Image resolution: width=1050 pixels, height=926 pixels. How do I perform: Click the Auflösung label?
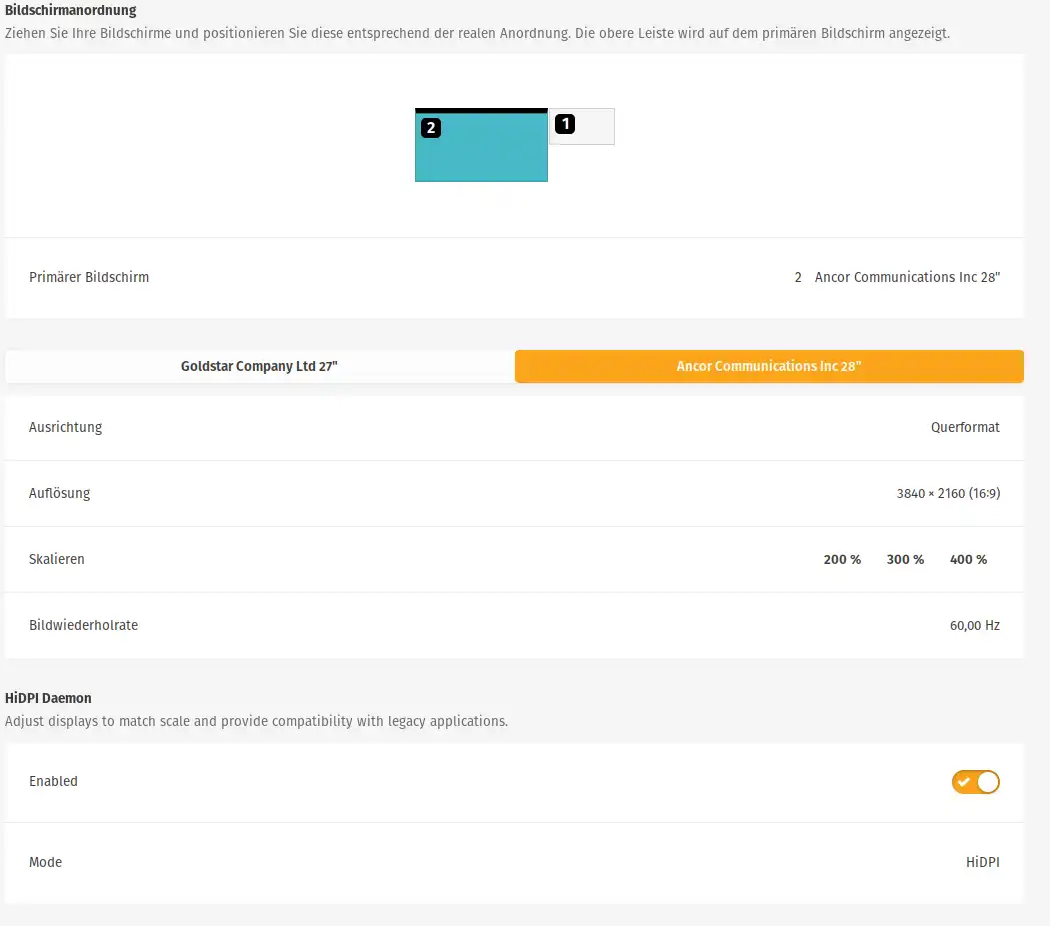(60, 493)
